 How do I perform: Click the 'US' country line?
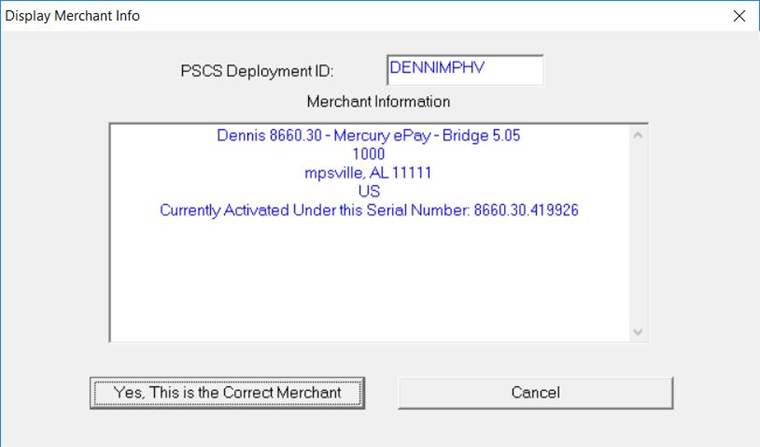[369, 192]
